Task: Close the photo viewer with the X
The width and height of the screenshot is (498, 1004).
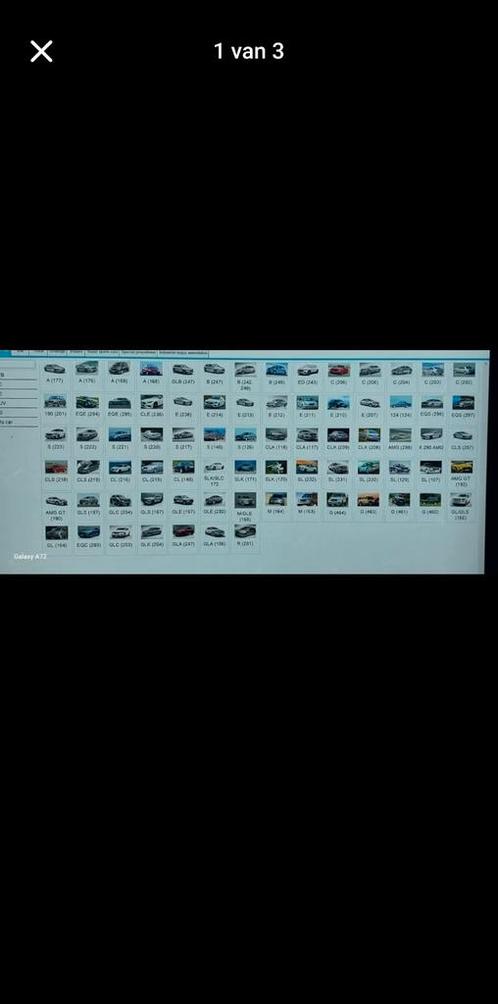Action: 41,51
